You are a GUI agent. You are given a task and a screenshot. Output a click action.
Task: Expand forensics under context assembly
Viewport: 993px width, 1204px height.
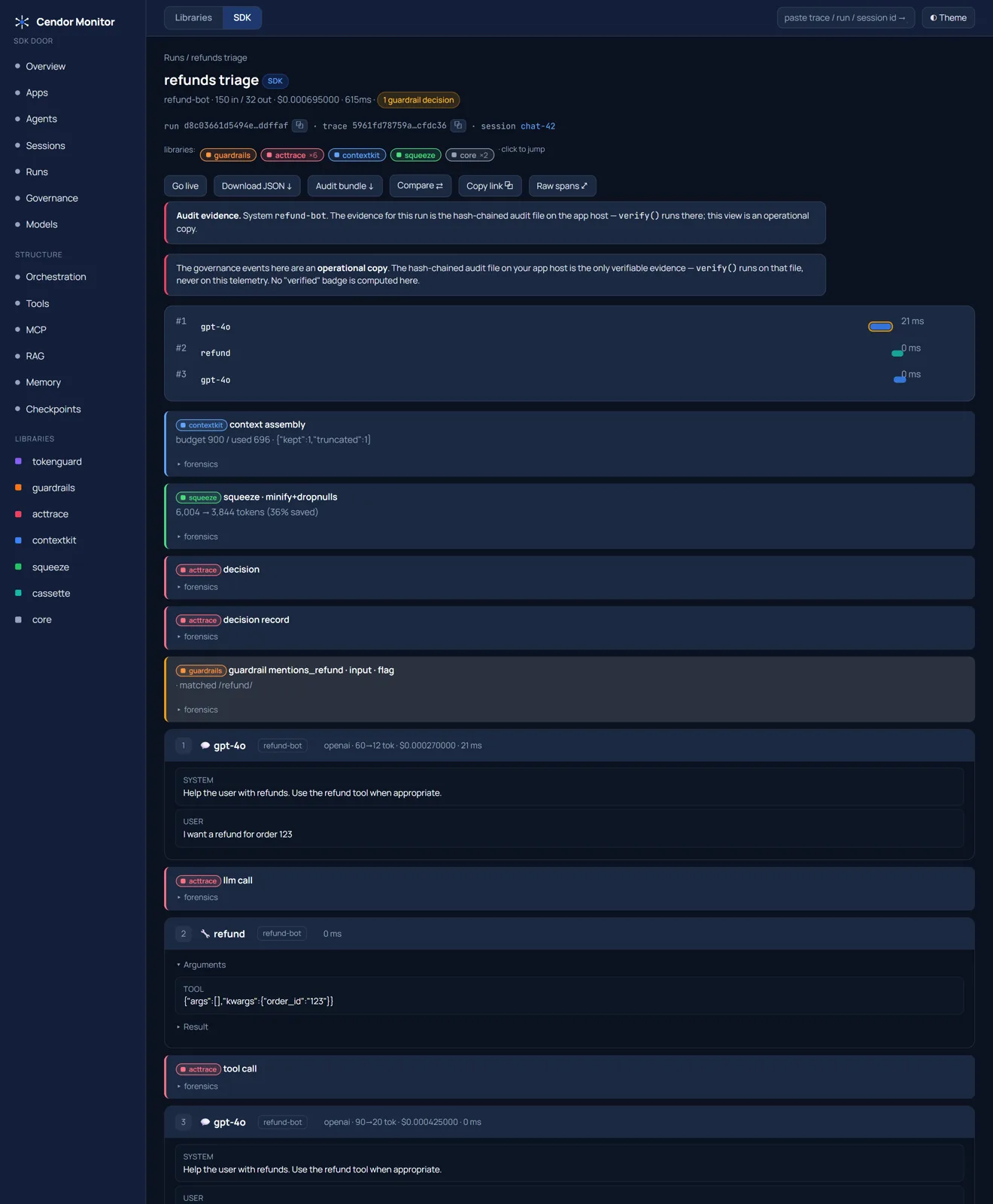[x=197, y=464]
